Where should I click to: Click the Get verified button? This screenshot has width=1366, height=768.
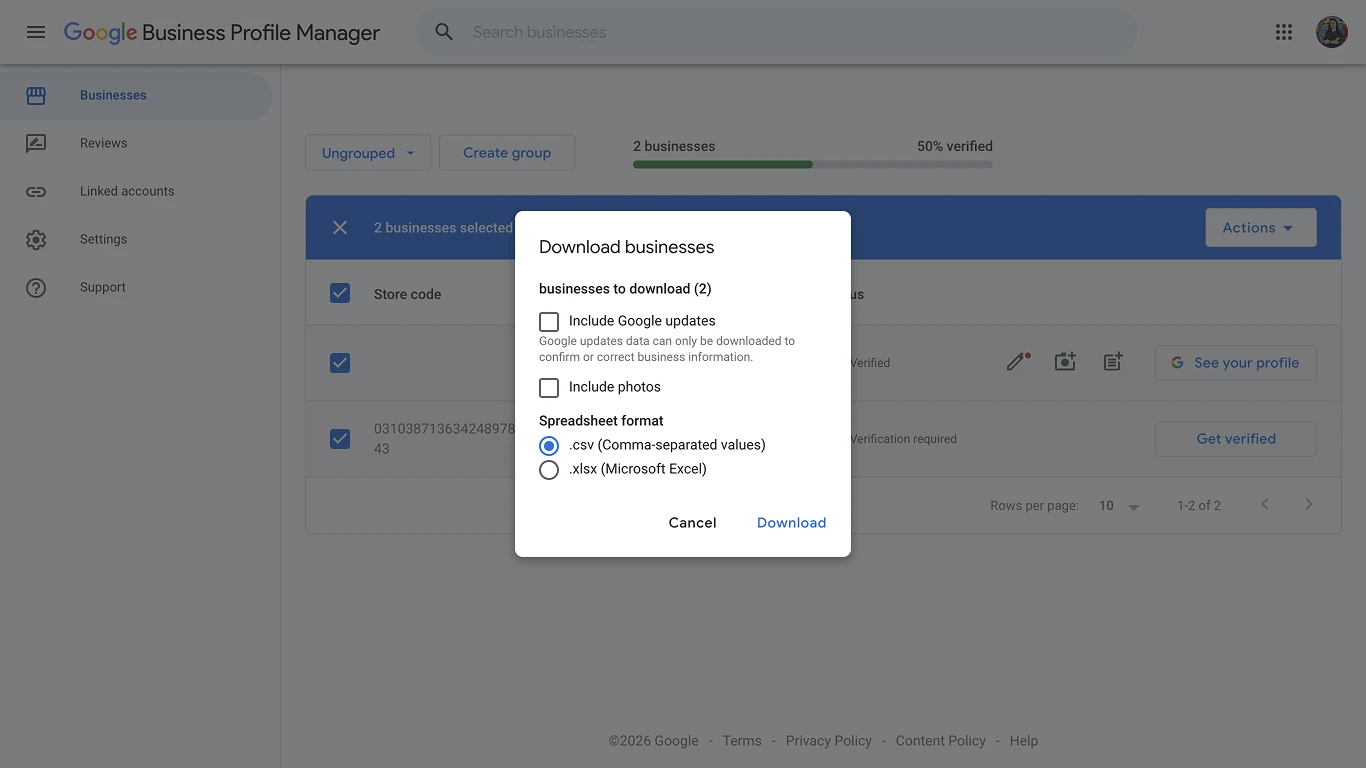point(1236,439)
